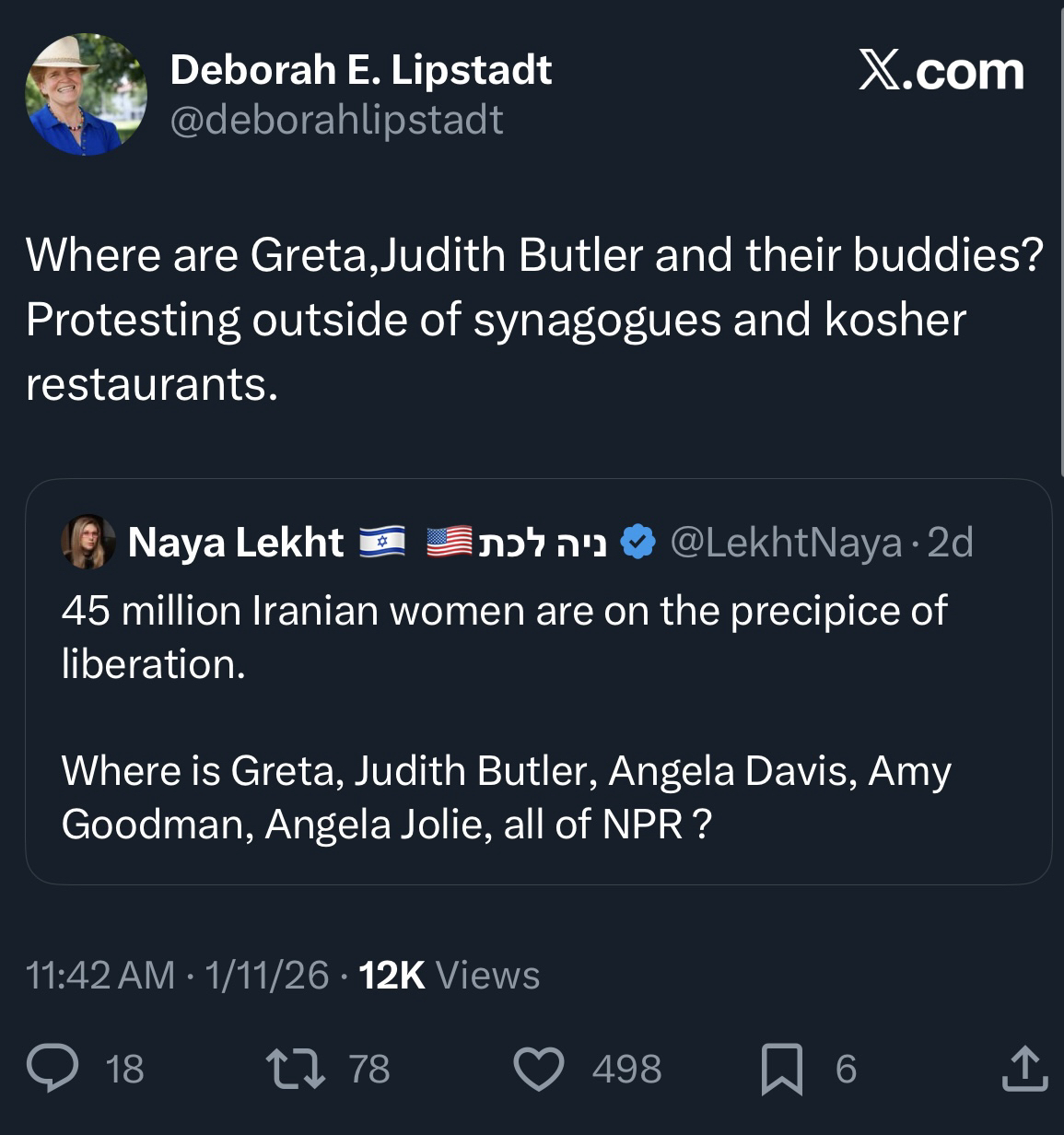1064x1135 pixels.
Task: Repost this tweet using the retweet icon
Action: tap(295, 1069)
